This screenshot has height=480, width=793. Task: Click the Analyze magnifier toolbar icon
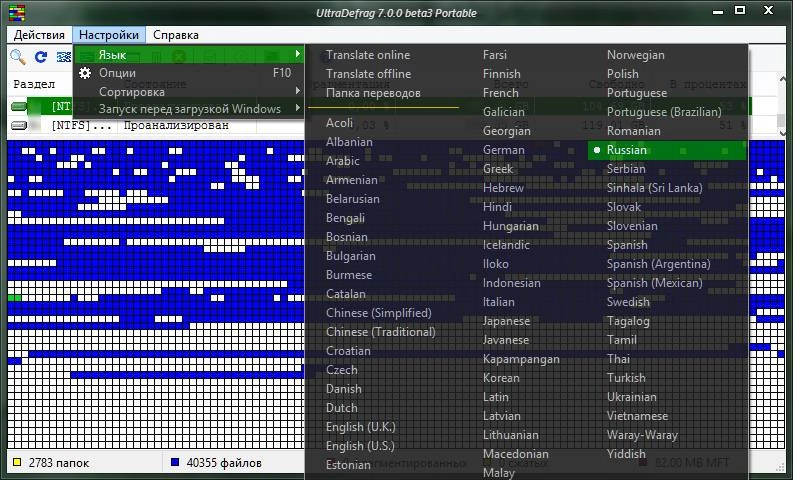click(x=18, y=57)
